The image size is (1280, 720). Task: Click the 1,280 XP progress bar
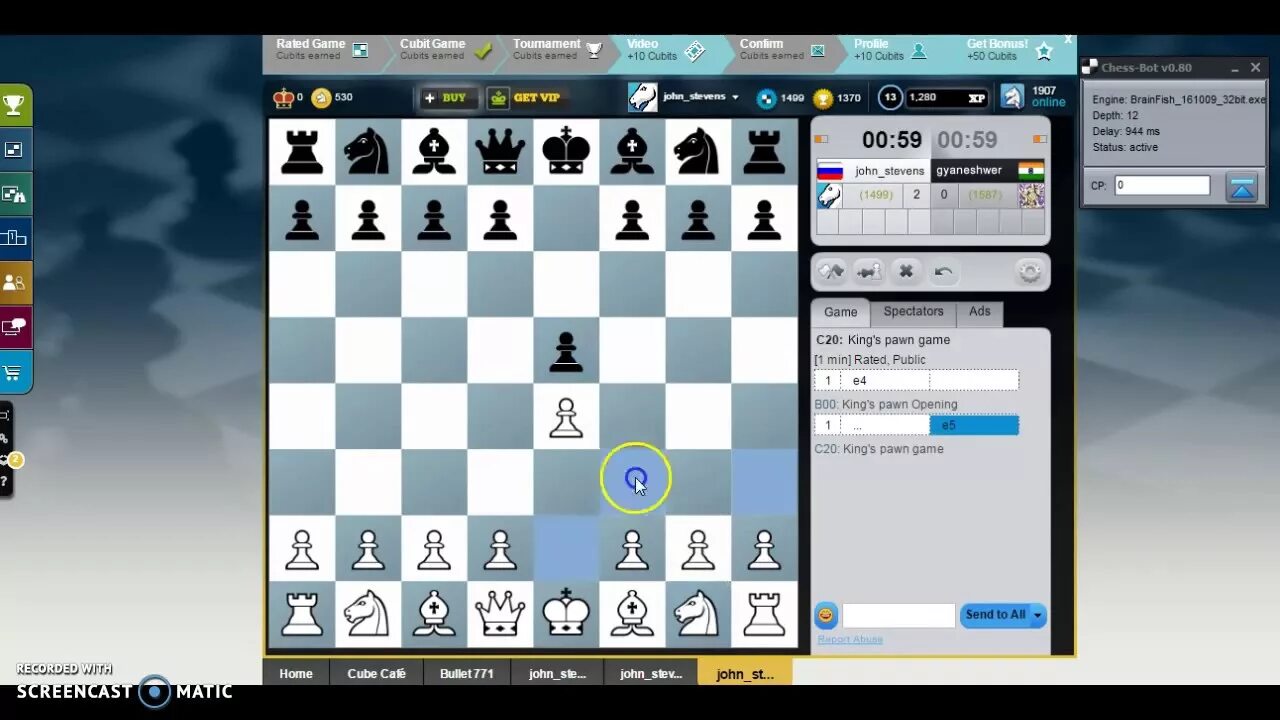948,97
